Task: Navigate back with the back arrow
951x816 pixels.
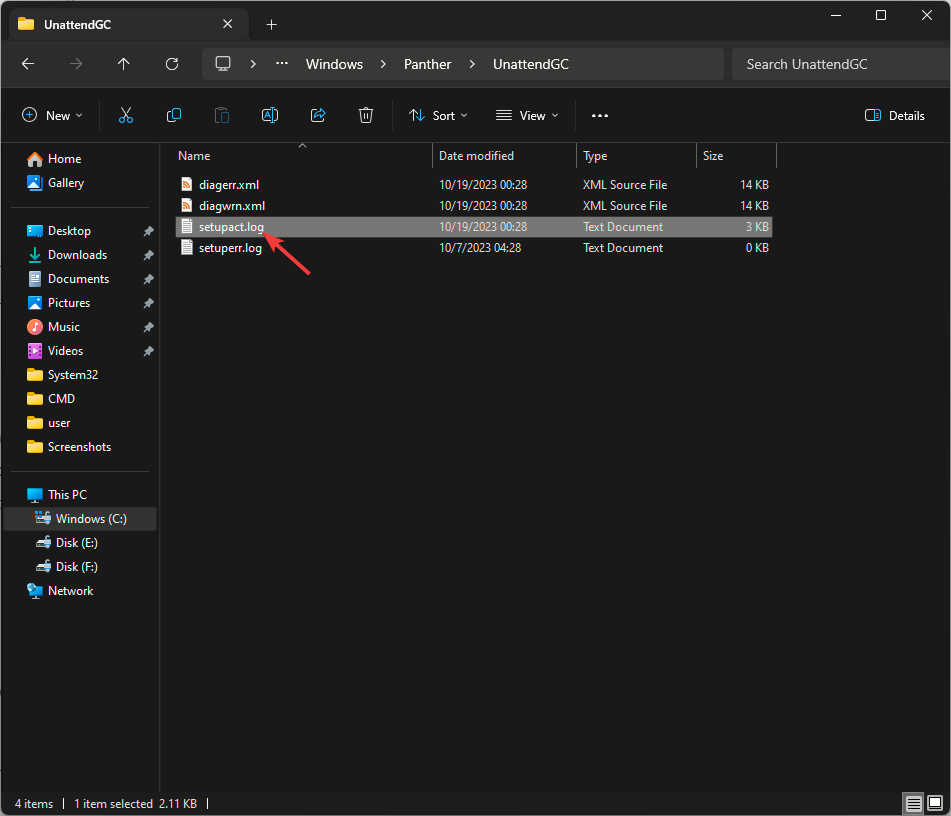Action: point(28,64)
